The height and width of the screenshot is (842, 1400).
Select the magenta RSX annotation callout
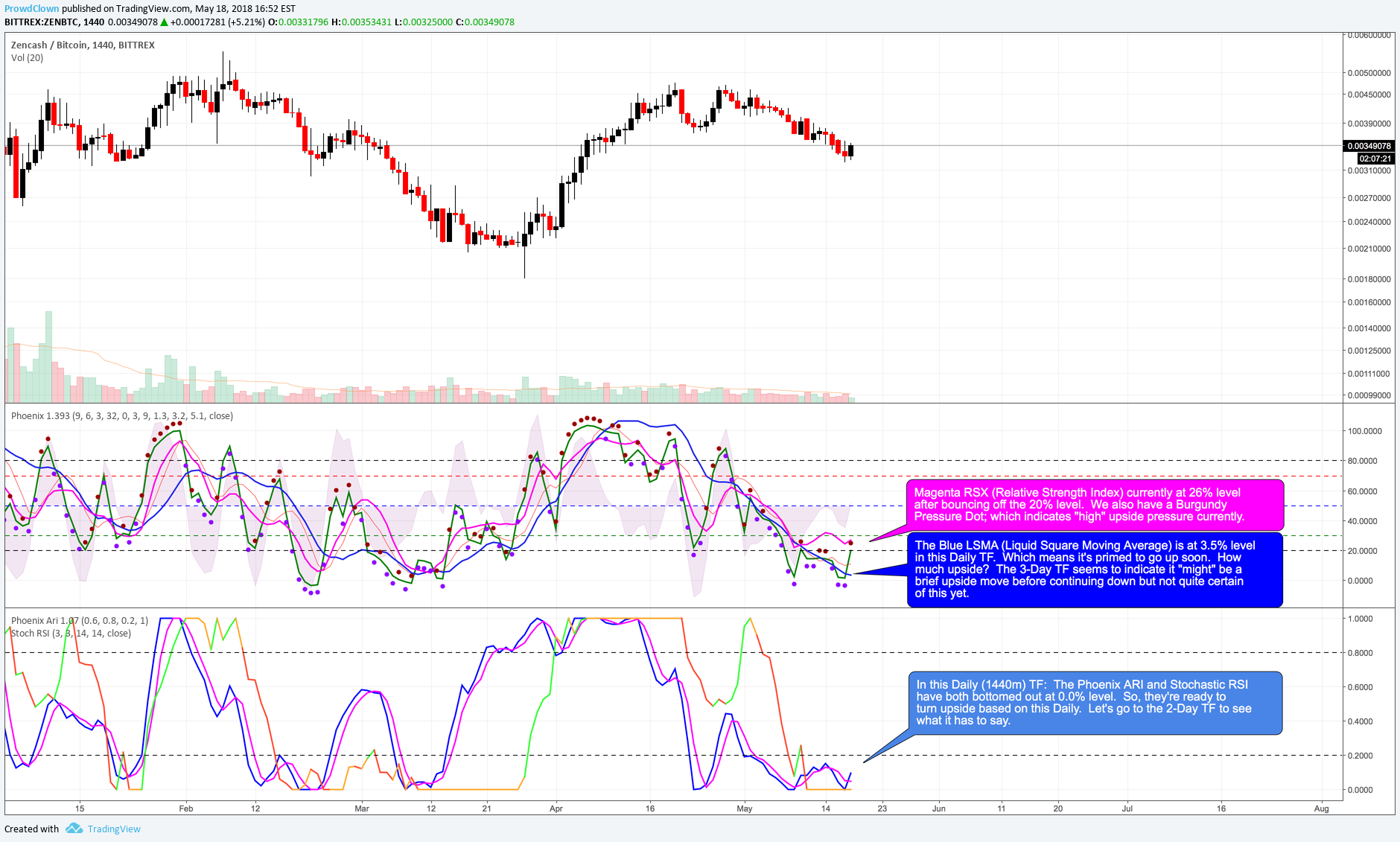coord(1095,505)
